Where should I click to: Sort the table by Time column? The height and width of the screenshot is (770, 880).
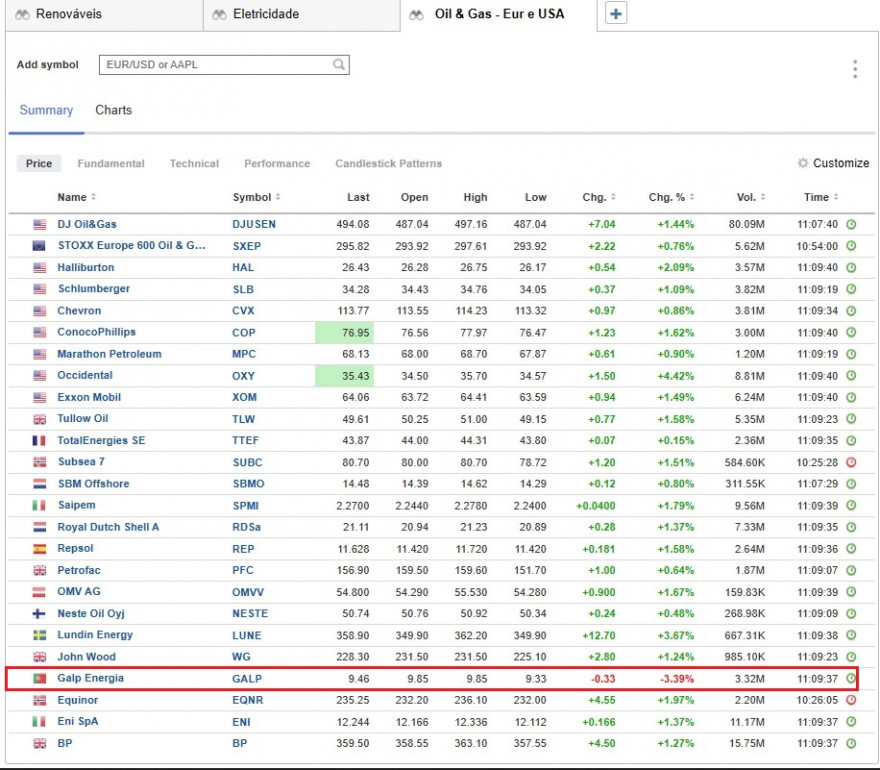(x=821, y=197)
